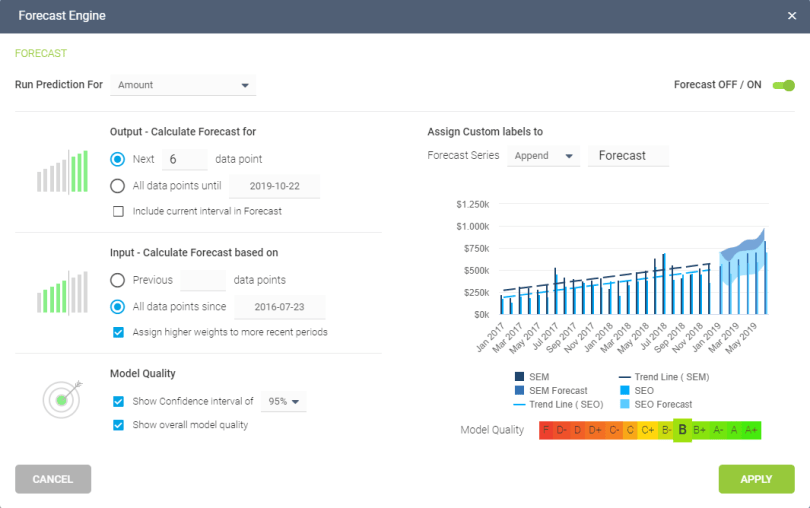Click the SEM legend swatch
Screen dimensions: 810x508
[x=519, y=377]
